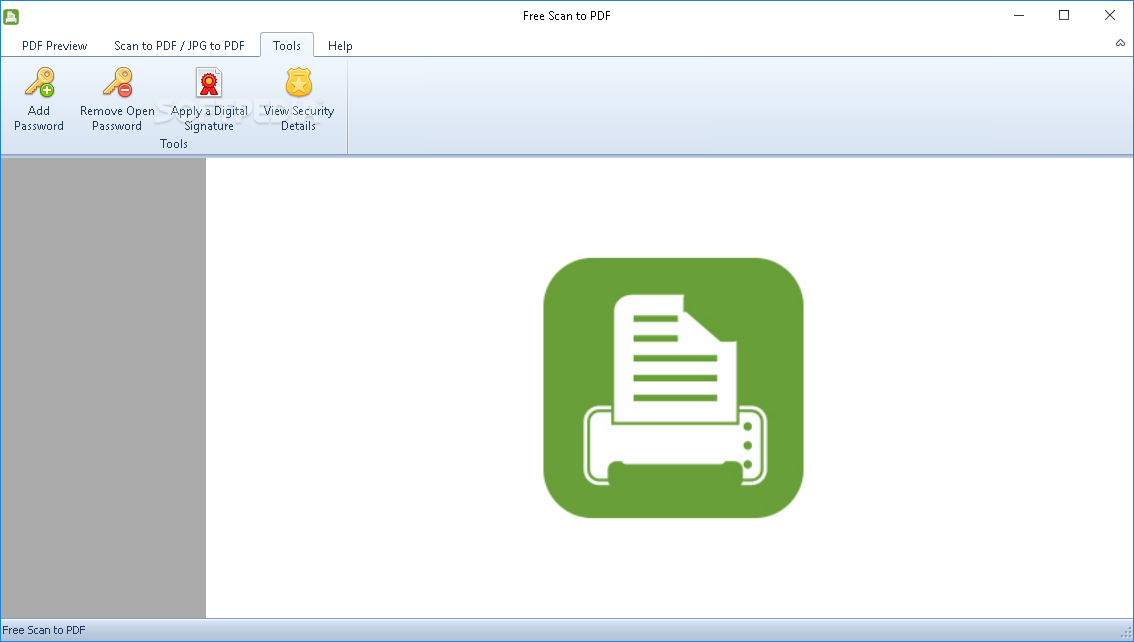Switch to the PDF Preview tab
1134x642 pixels.
coord(54,46)
